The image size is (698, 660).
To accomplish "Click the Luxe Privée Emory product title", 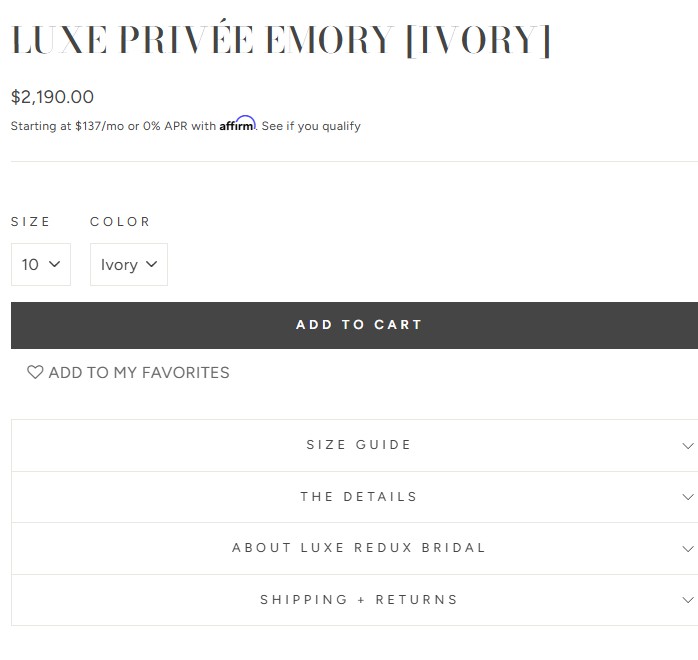I will pyautogui.click(x=280, y=40).
